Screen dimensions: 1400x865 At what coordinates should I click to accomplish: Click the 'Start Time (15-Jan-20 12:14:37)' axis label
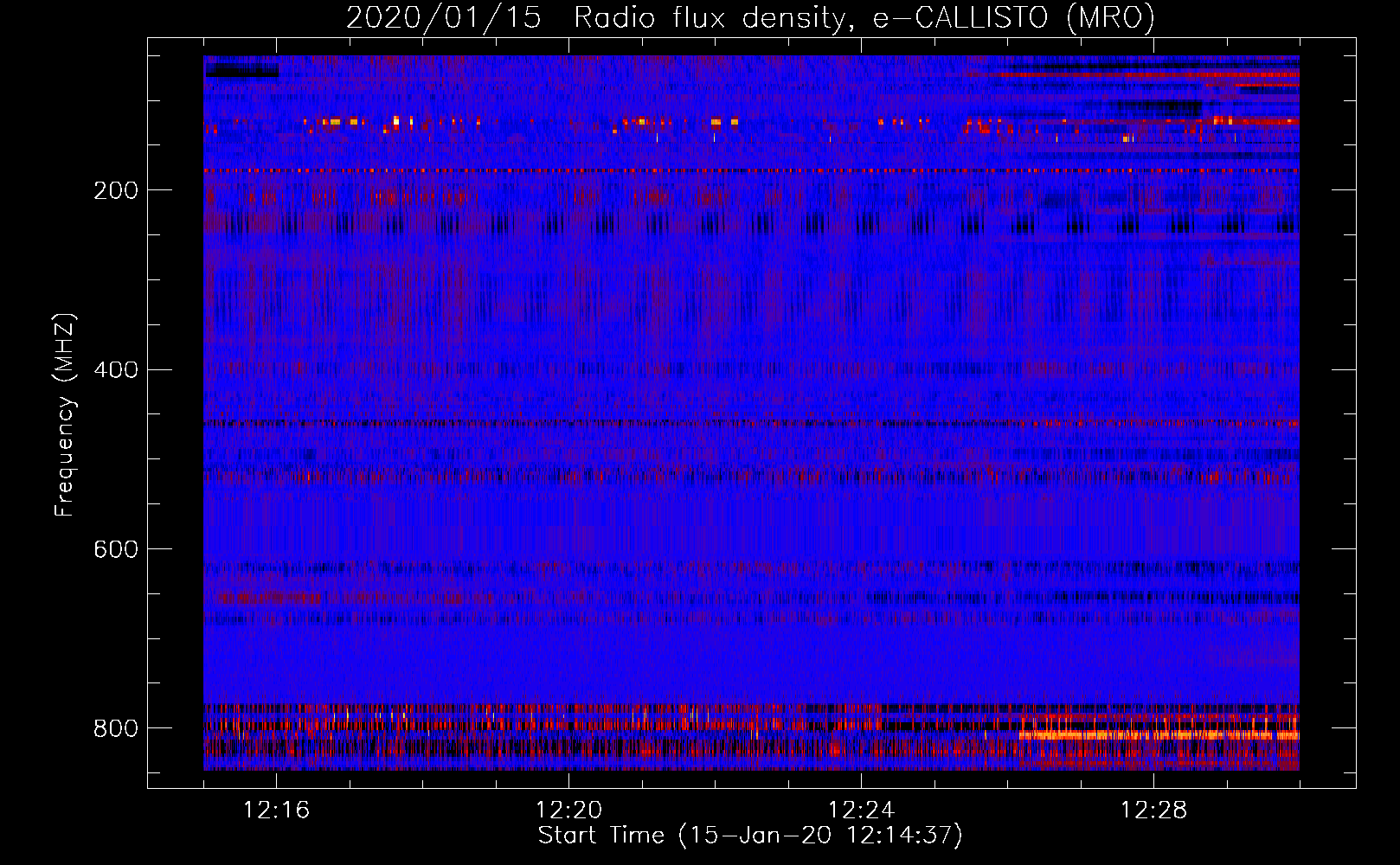point(750,835)
